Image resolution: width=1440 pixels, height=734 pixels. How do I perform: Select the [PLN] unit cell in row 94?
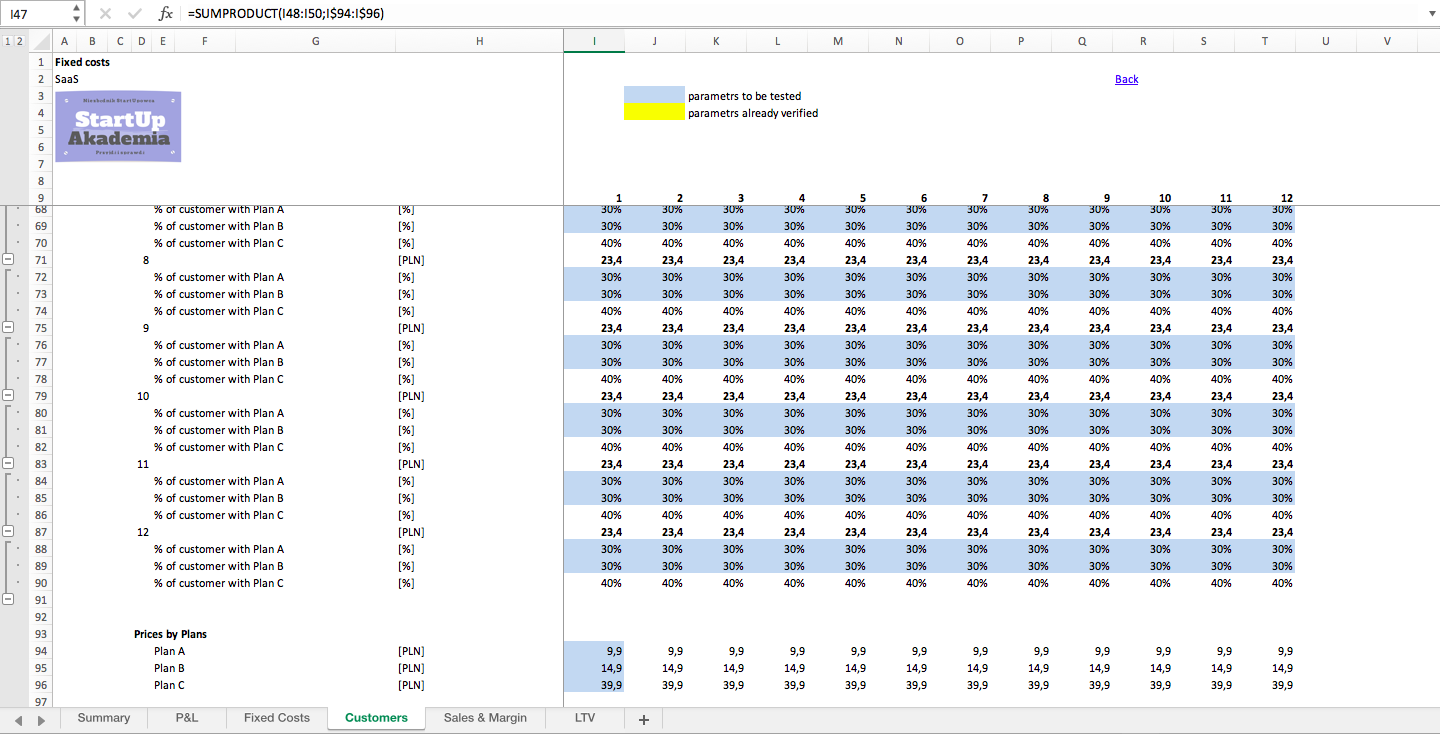coord(411,651)
